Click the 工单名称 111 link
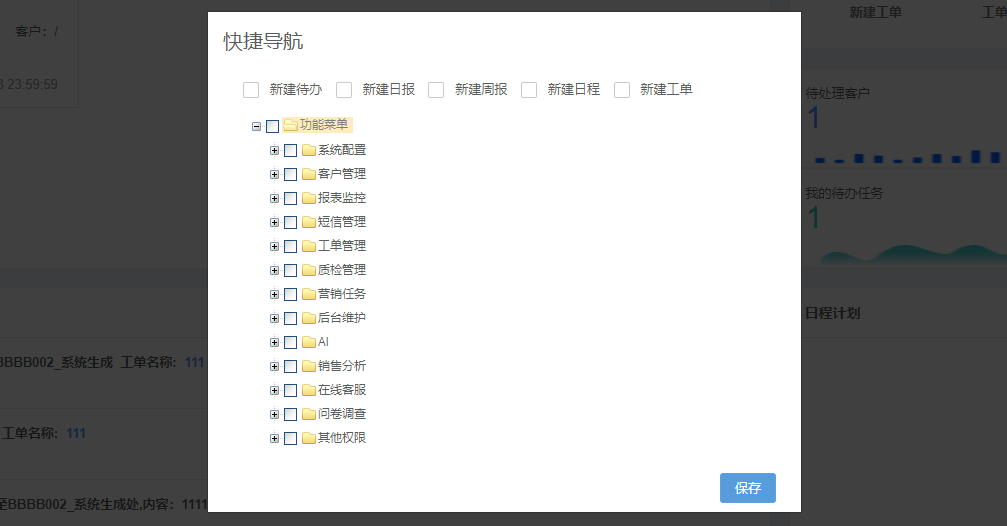 (76, 433)
